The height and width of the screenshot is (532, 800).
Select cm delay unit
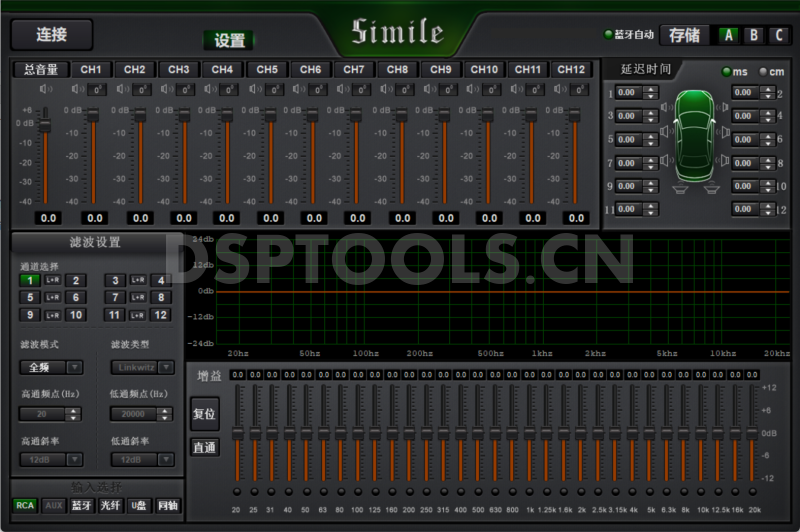tap(763, 72)
